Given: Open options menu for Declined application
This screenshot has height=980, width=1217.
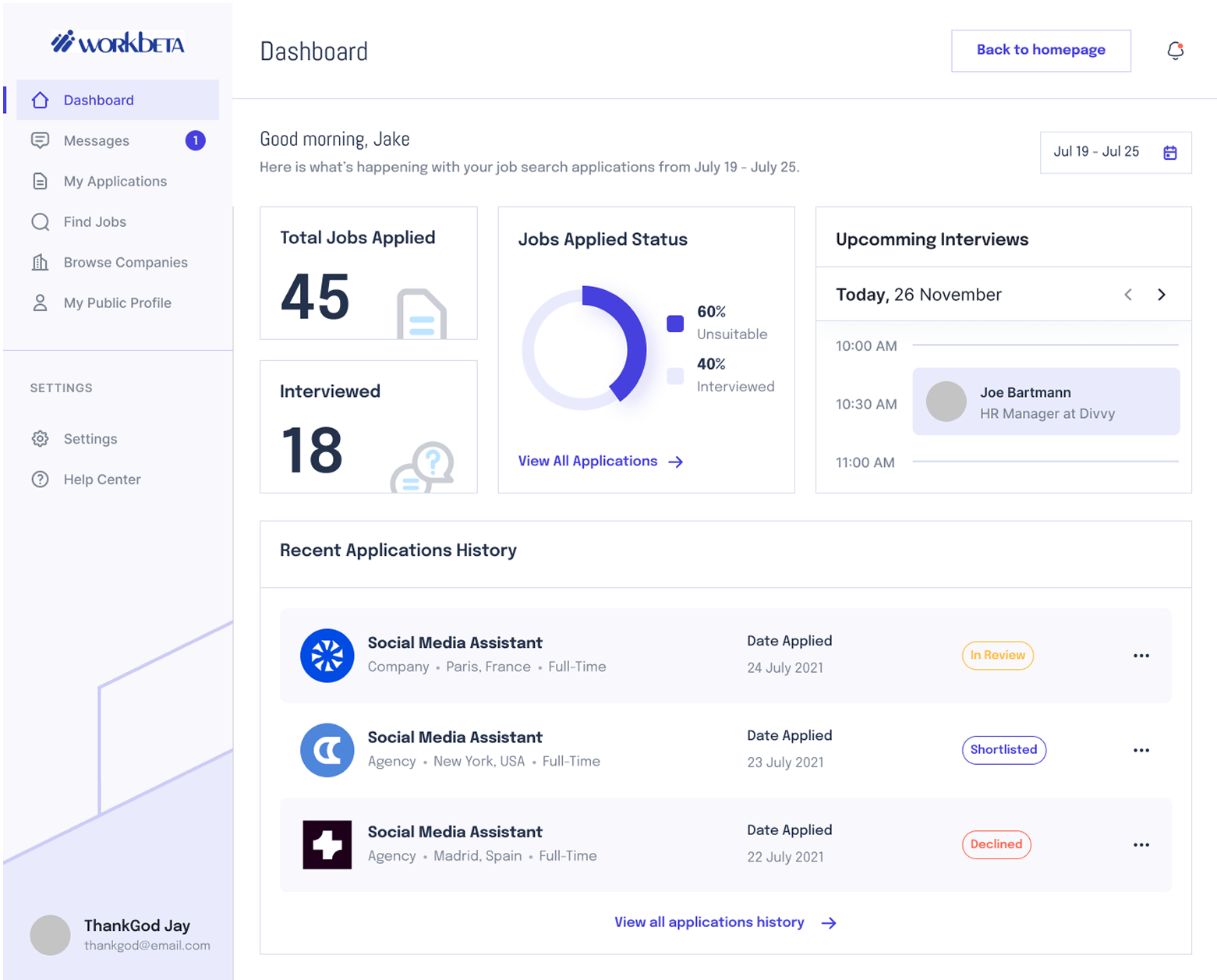Looking at the screenshot, I should pyautogui.click(x=1141, y=845).
